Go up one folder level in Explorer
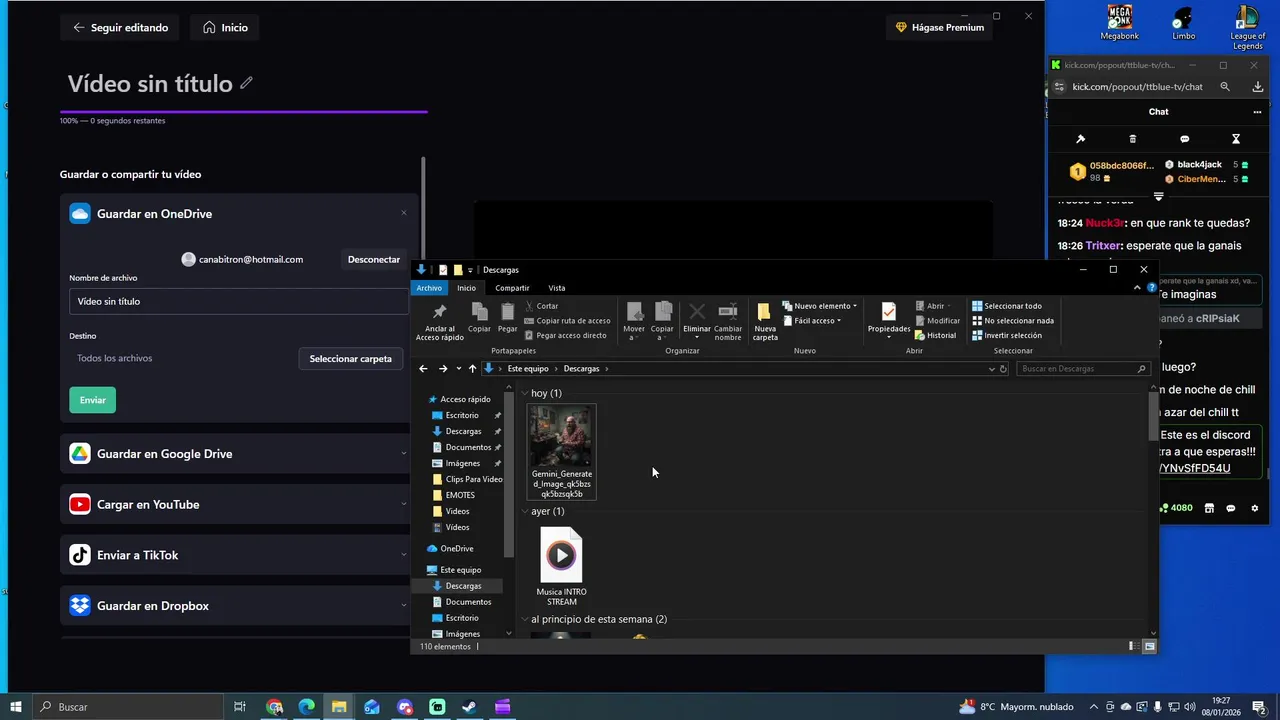 click(473, 369)
